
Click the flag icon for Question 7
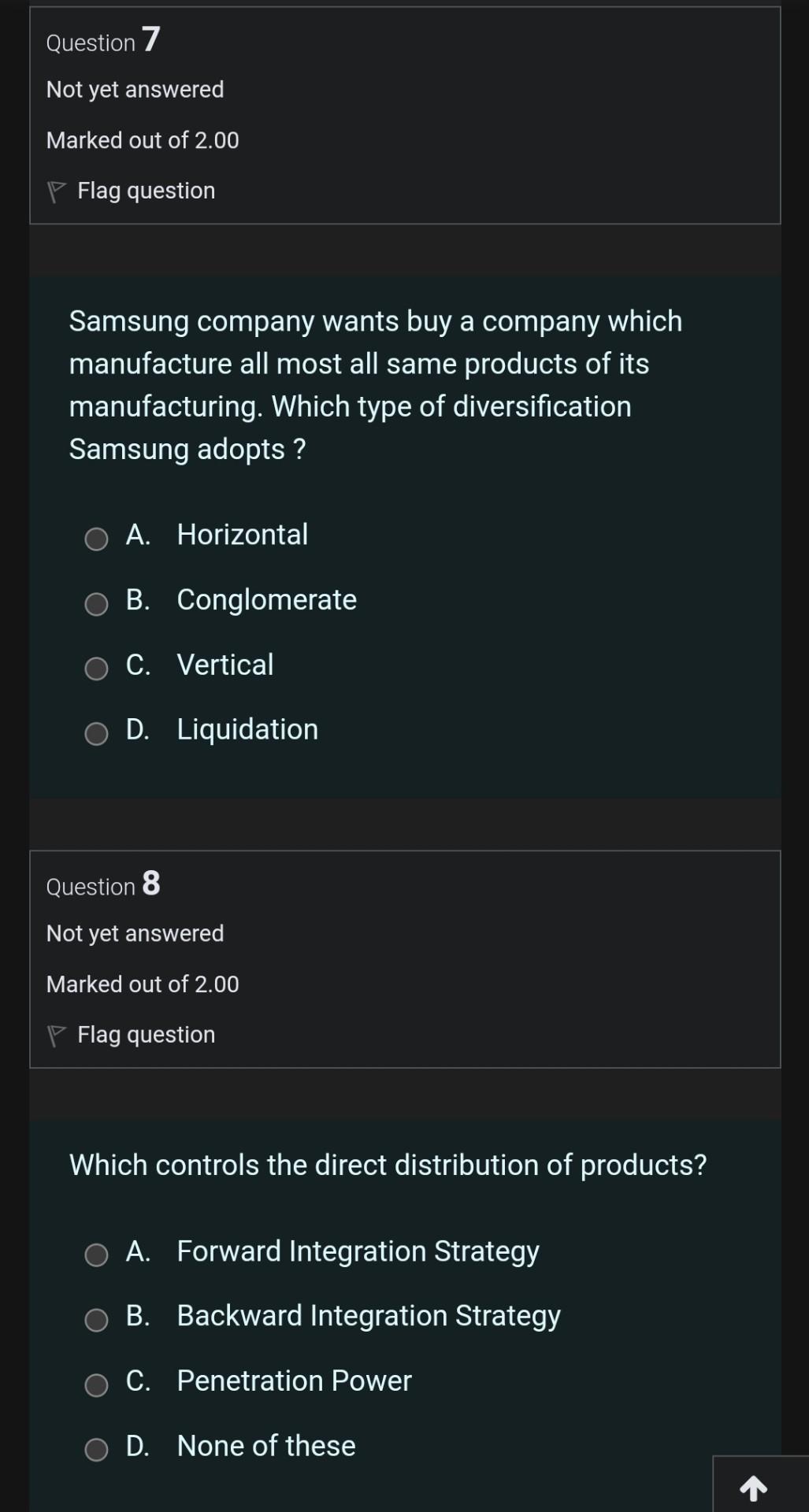click(56, 190)
